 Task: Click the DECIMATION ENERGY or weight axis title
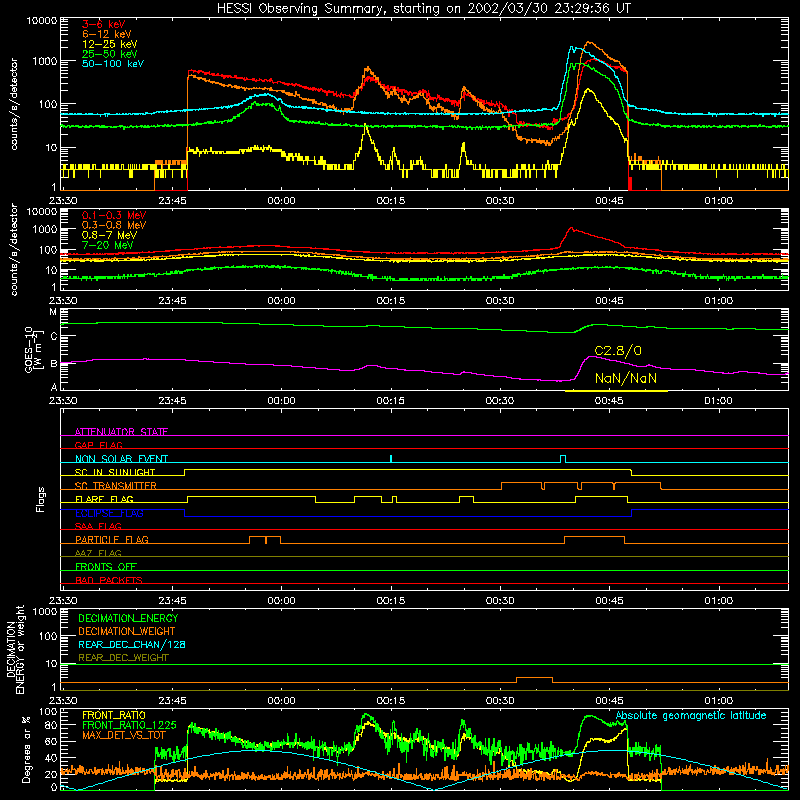15,649
